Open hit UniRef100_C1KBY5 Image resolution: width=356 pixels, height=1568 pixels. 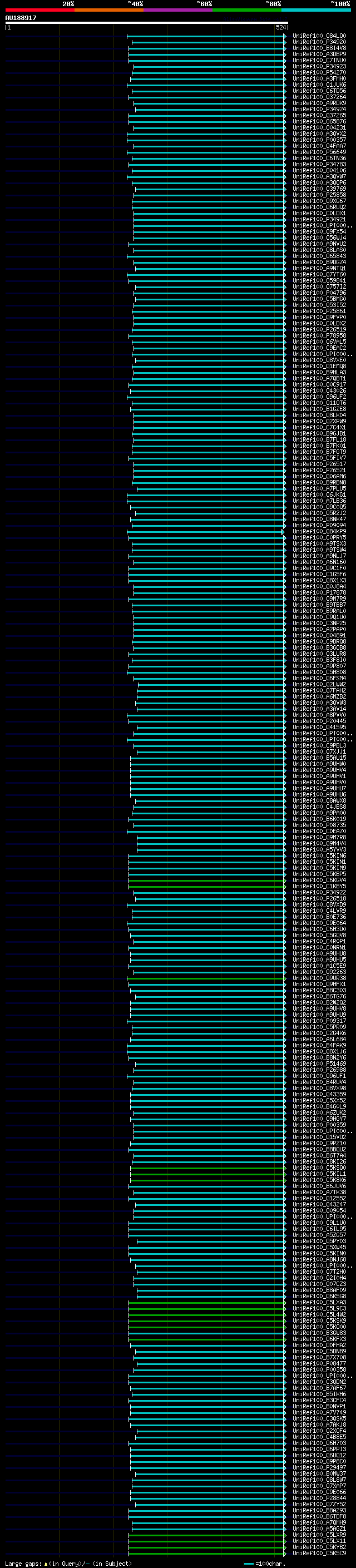coord(319,886)
